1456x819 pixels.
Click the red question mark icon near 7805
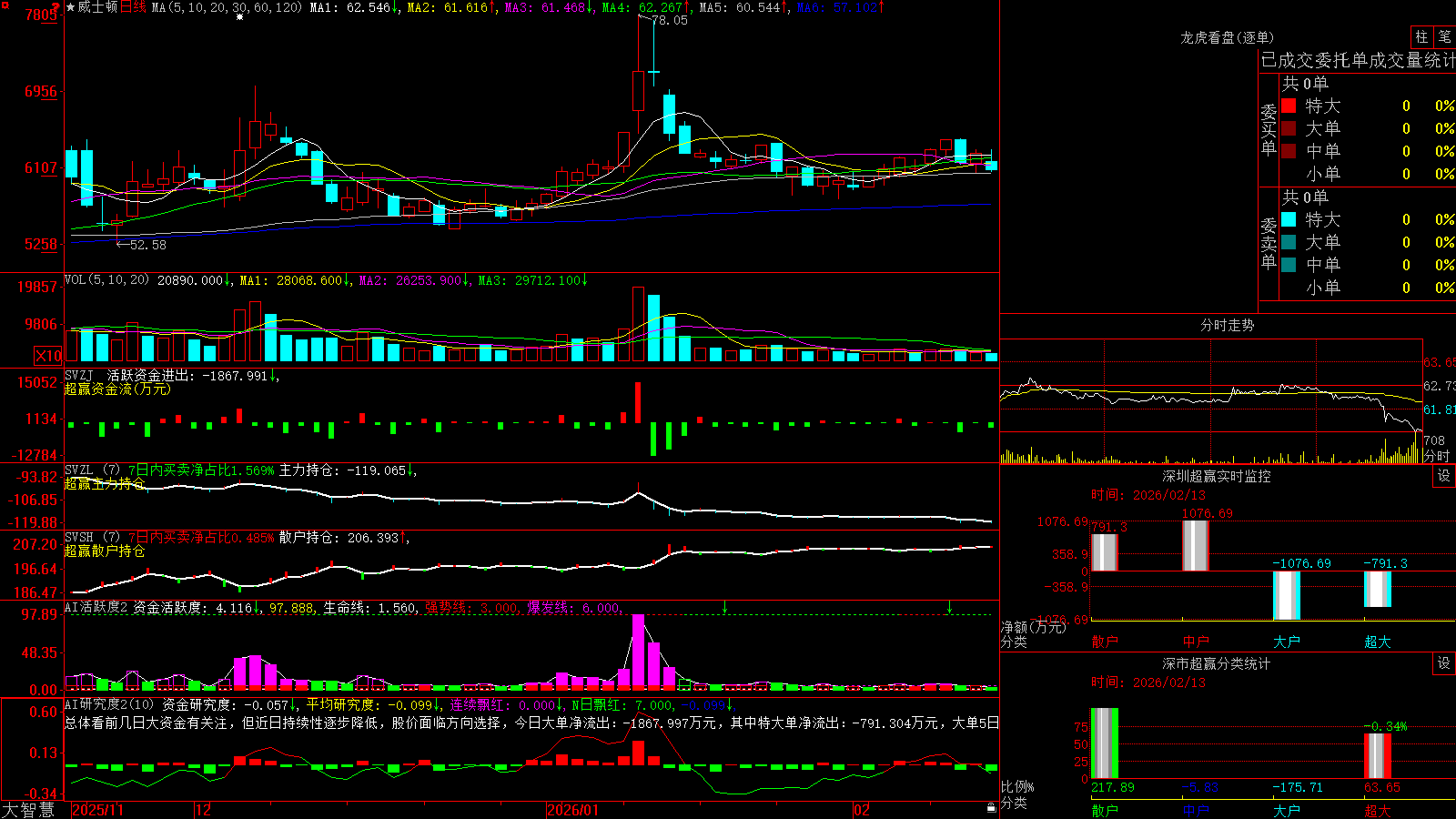click(57, 7)
